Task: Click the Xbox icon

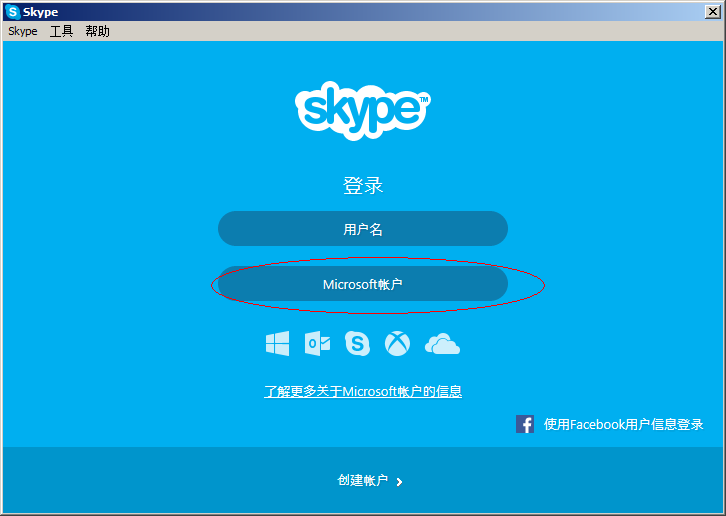Action: tap(397, 343)
